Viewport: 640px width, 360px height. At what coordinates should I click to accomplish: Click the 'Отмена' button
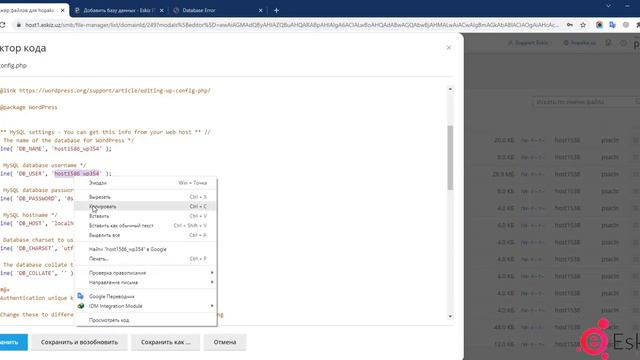point(225,342)
